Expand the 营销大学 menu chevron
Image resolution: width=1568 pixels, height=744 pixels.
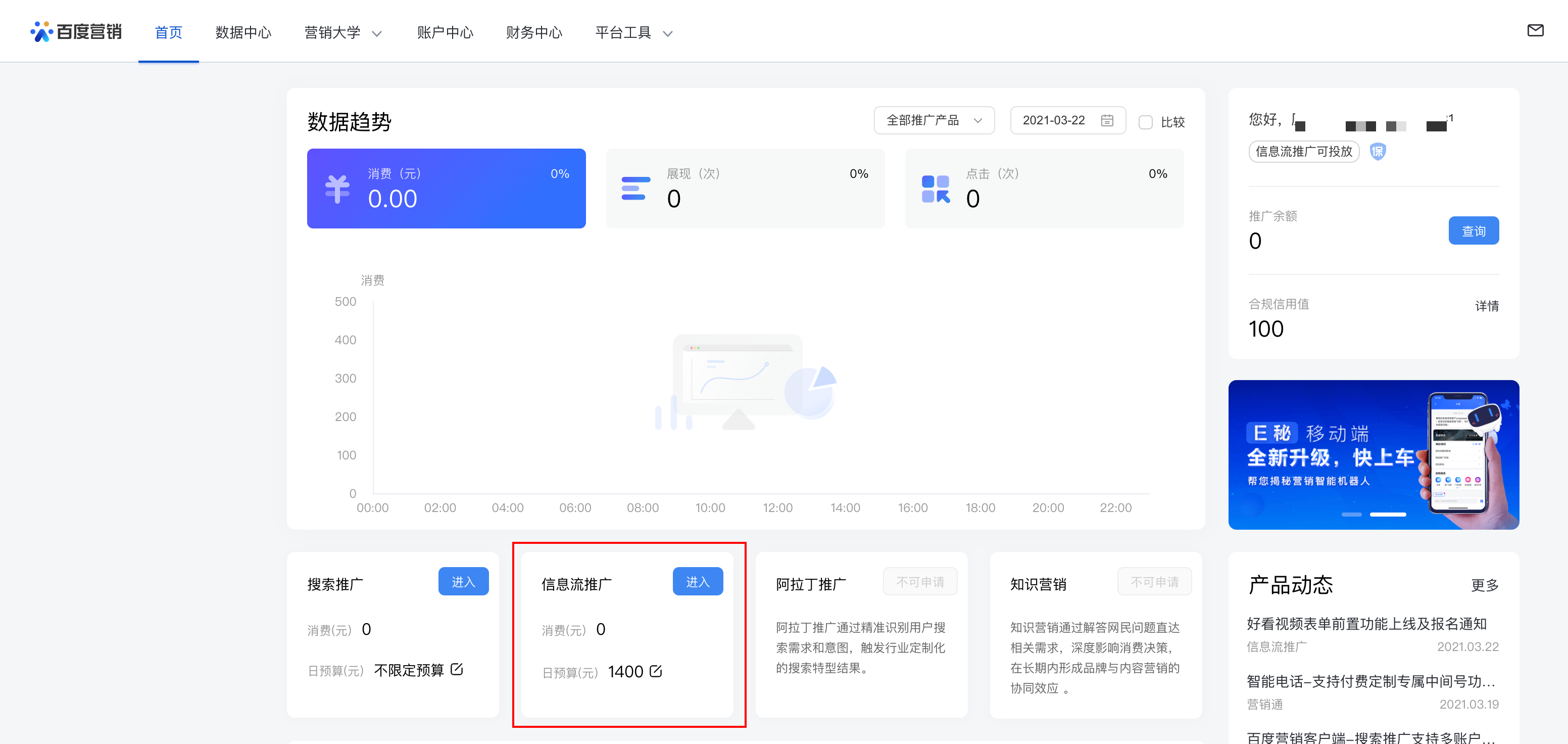377,33
